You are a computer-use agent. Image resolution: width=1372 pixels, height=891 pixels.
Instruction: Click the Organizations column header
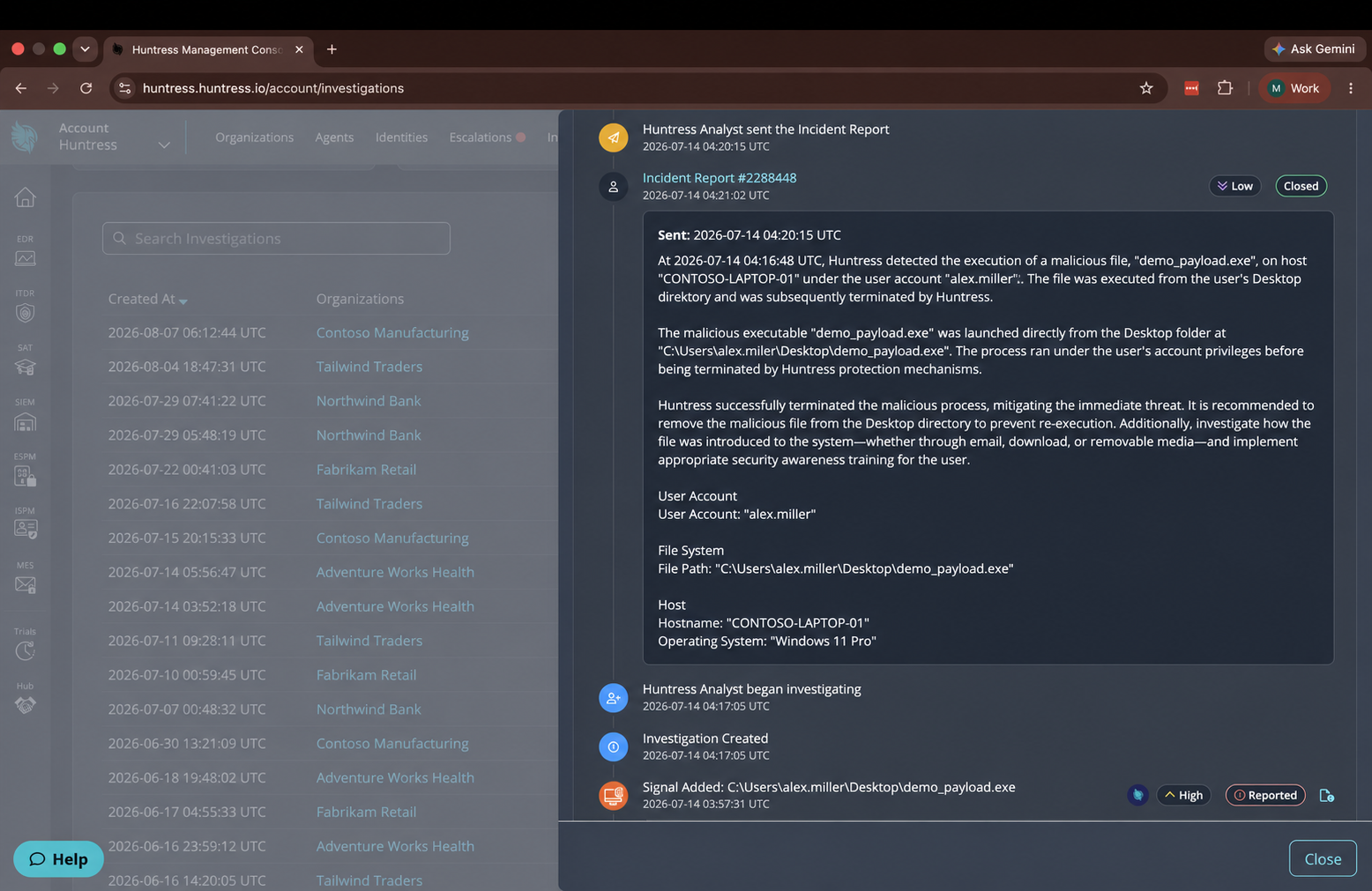(360, 299)
